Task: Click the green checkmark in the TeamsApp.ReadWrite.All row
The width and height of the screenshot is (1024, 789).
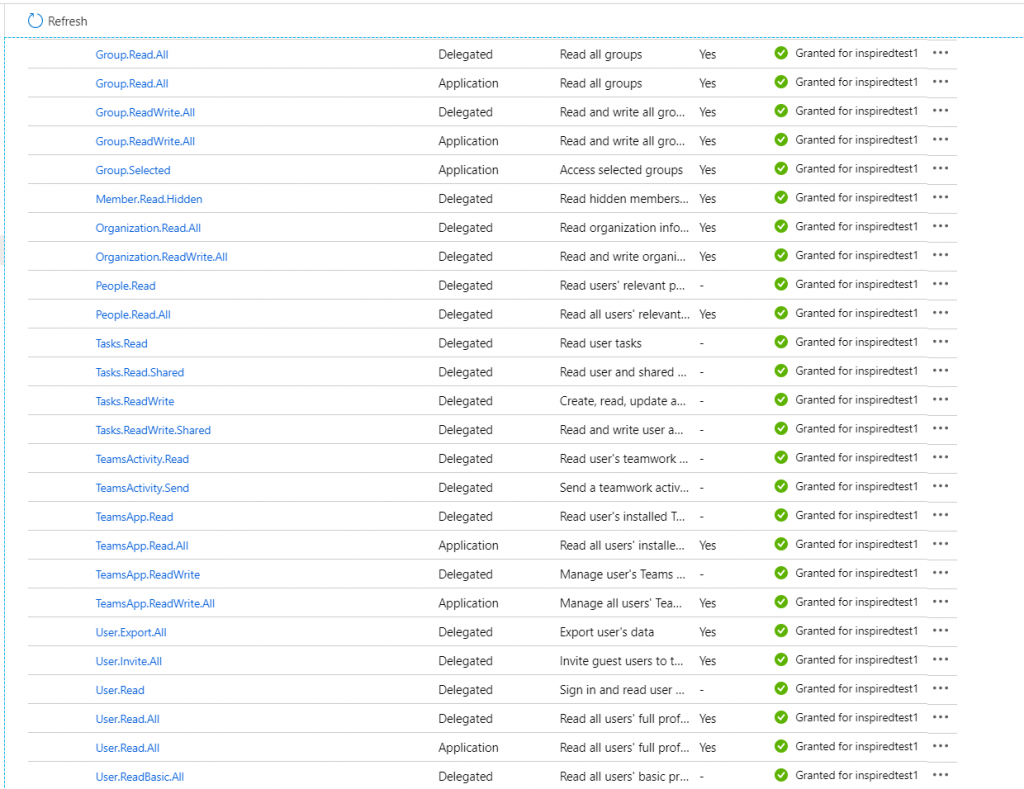Action: 781,602
